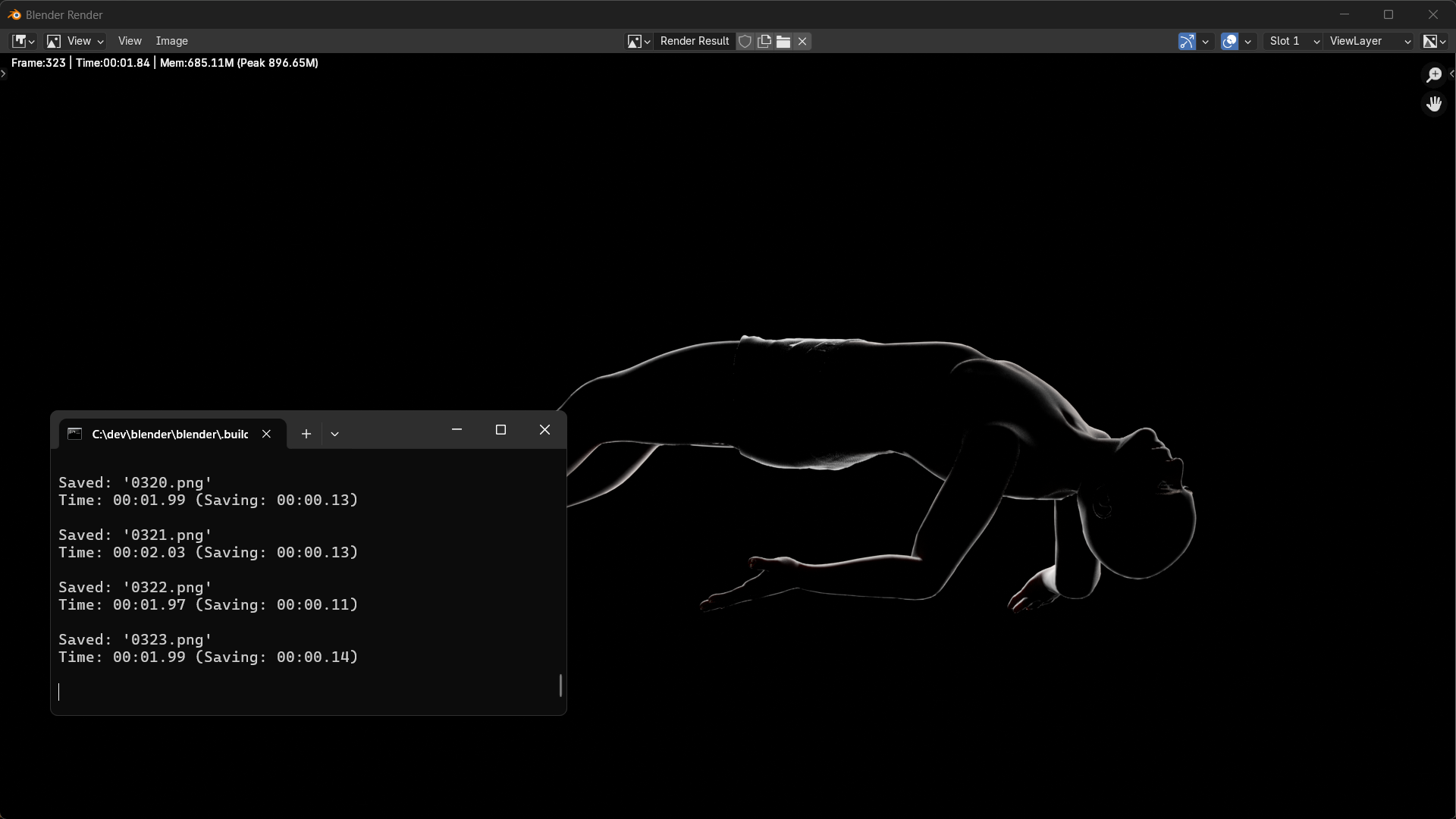
Task: Click the Blender logo in title bar
Action: tap(14, 14)
